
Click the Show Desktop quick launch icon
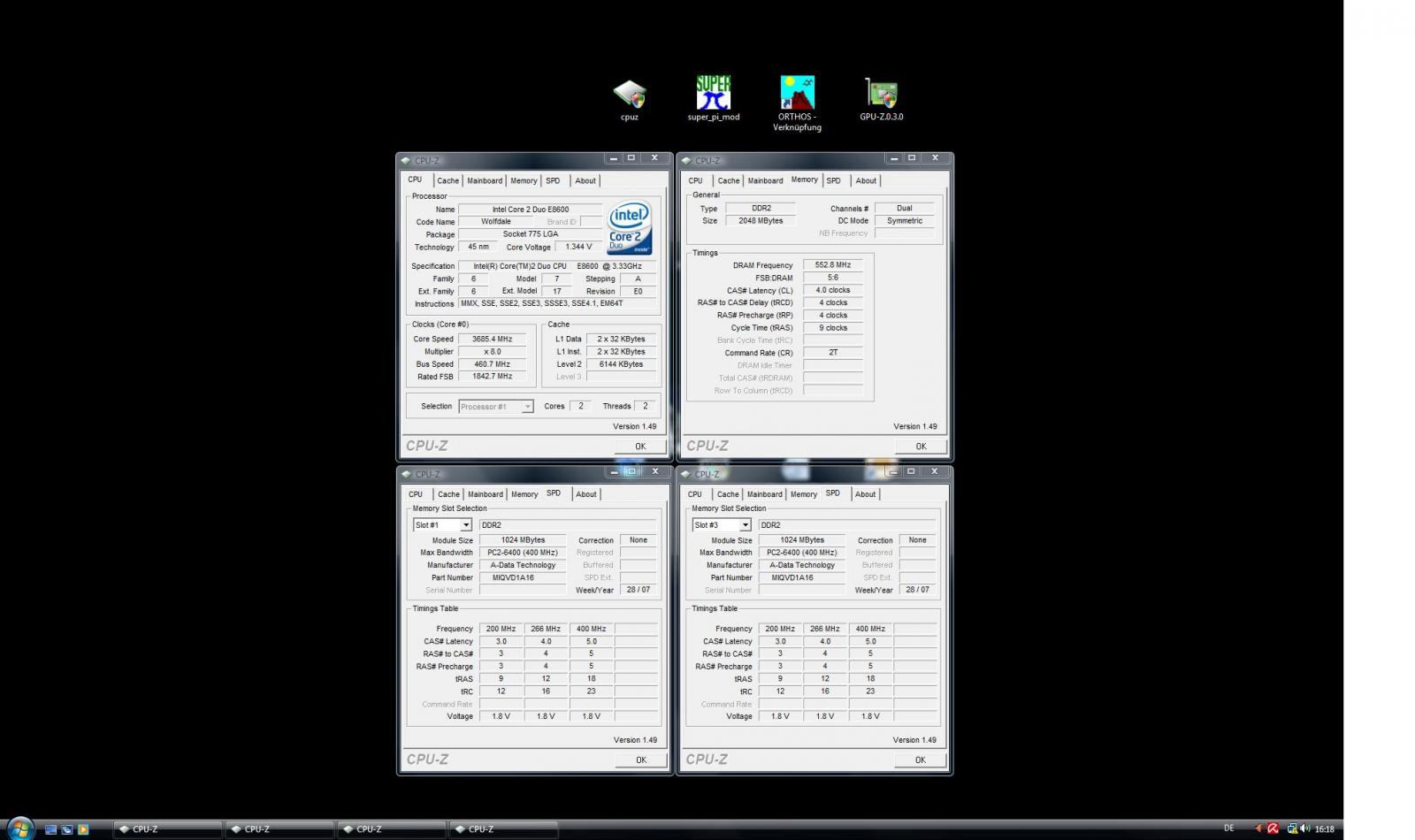[50, 829]
